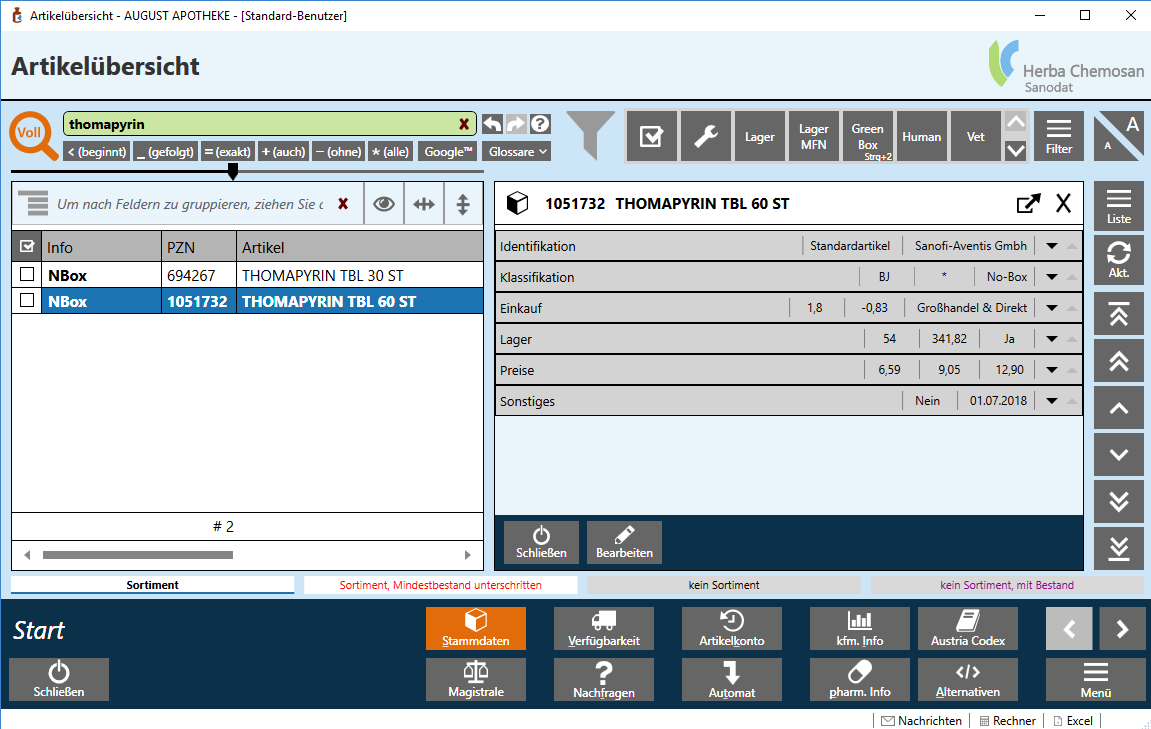Image resolution: width=1151 pixels, height=729 pixels.
Task: Open the Filter menu button
Action: pos(1059,137)
